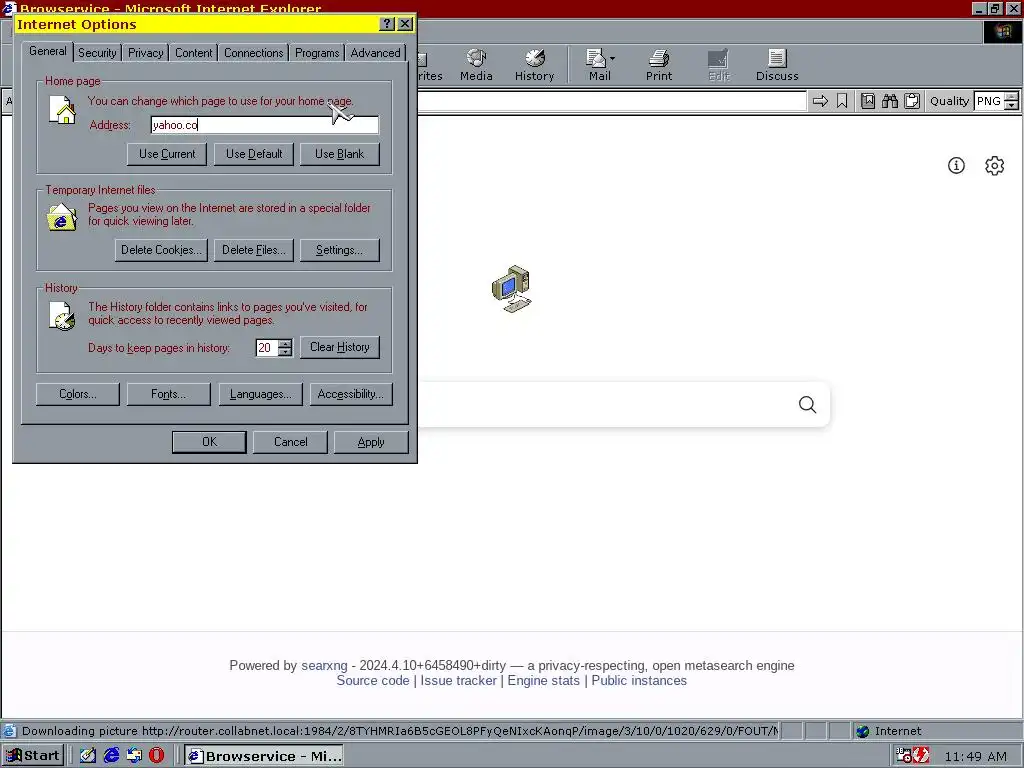Image resolution: width=1024 pixels, height=768 pixels.
Task: Open the History toolbar button
Action: pos(534,66)
